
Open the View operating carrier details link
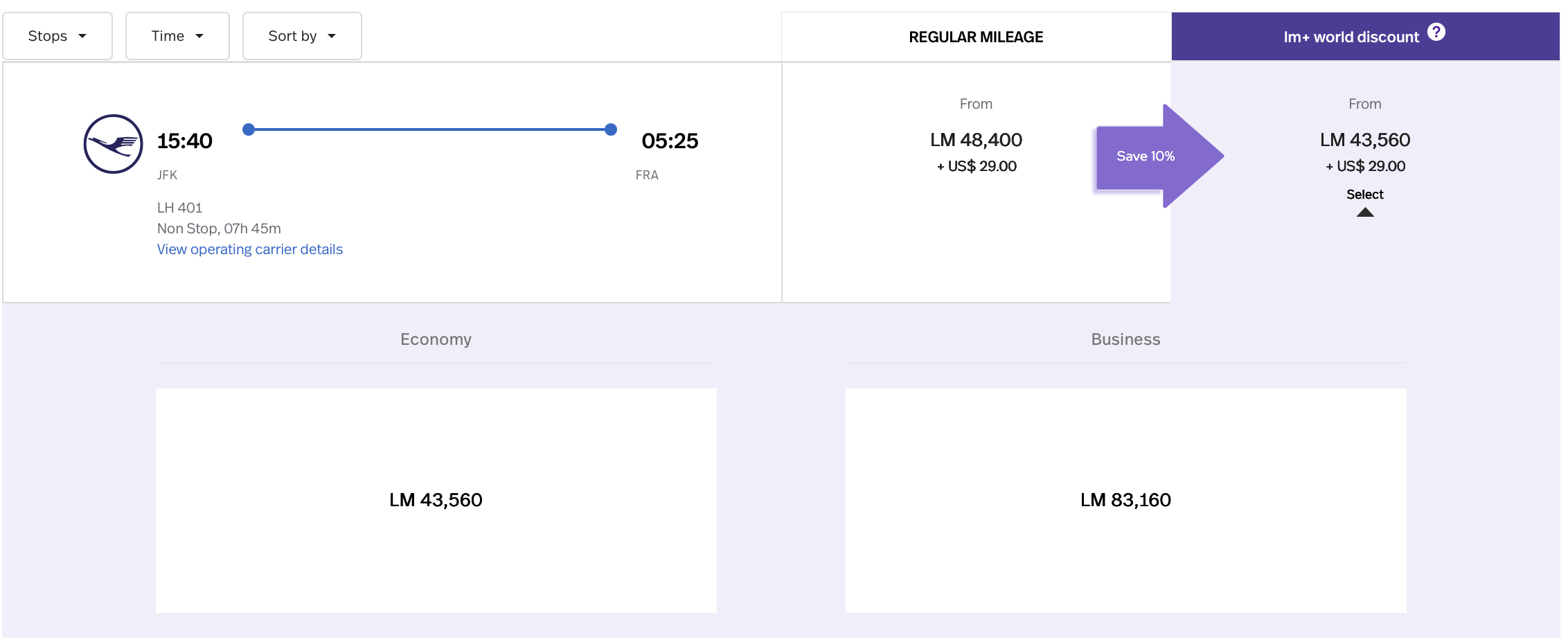pyautogui.click(x=250, y=249)
